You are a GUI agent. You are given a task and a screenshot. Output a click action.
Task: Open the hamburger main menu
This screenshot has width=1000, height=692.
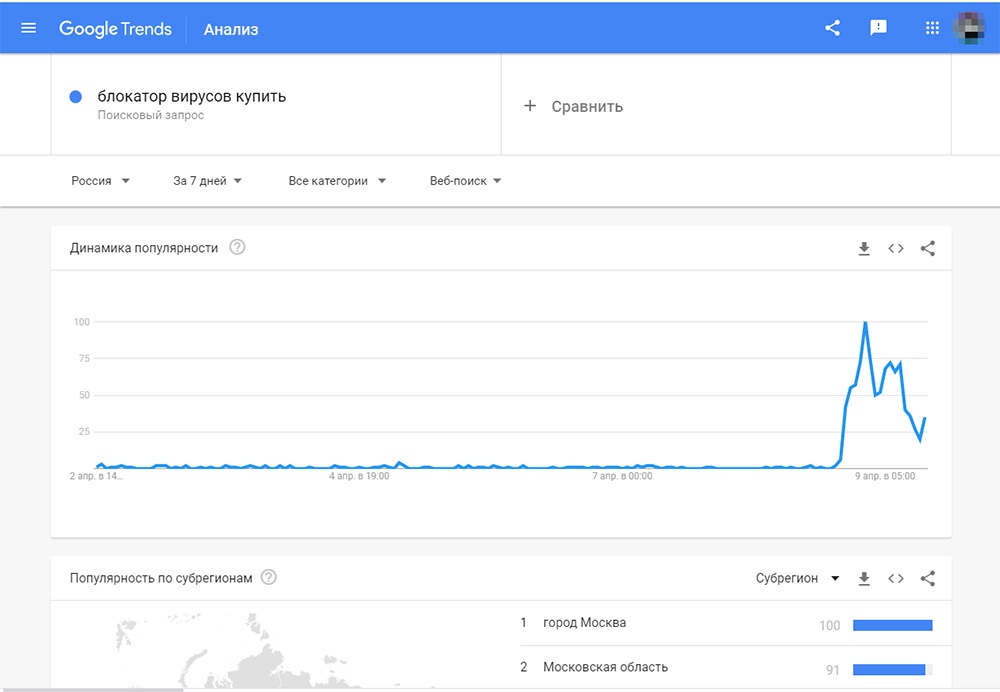(x=28, y=28)
